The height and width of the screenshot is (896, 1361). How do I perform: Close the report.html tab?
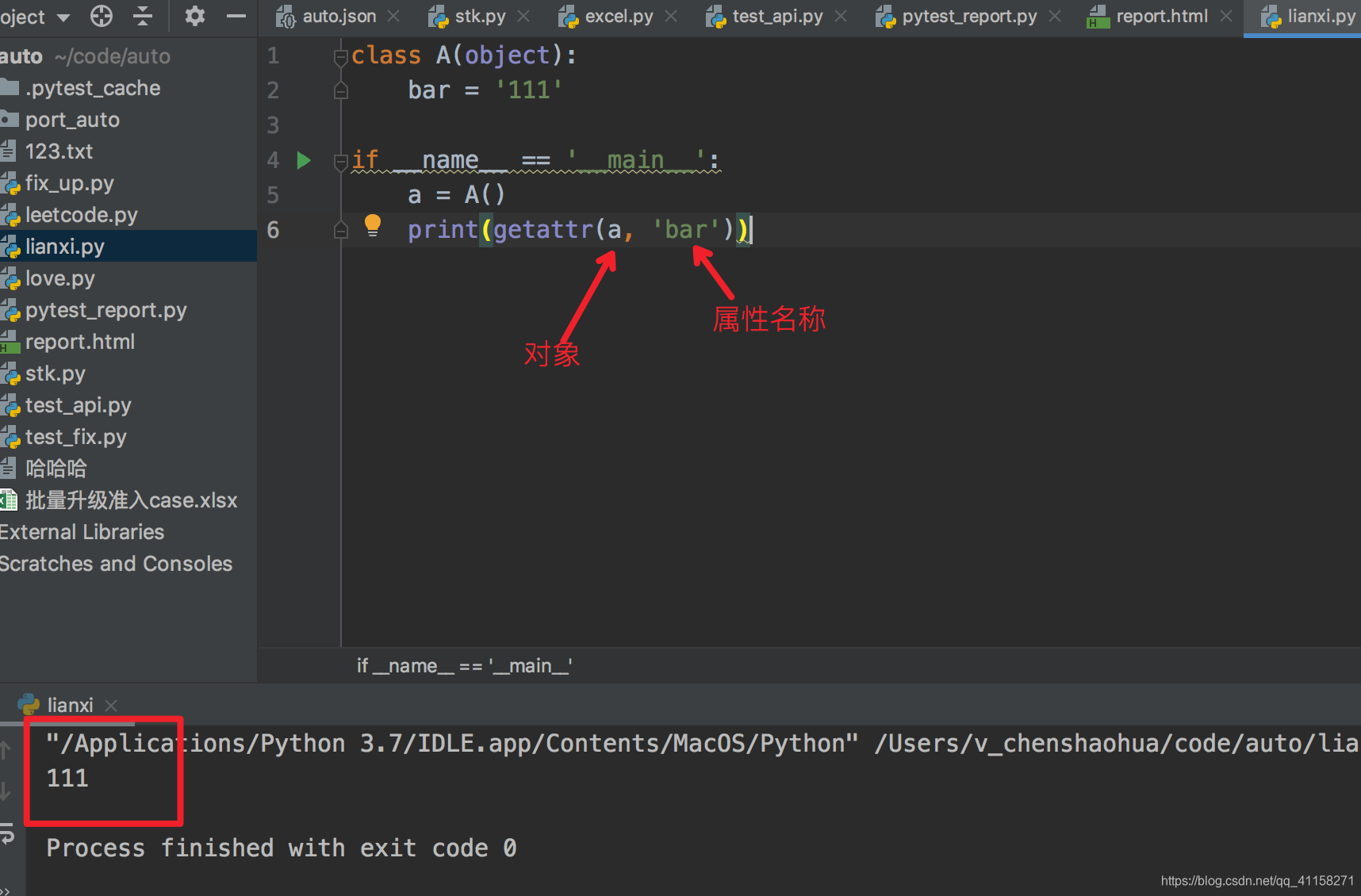coord(1226,16)
